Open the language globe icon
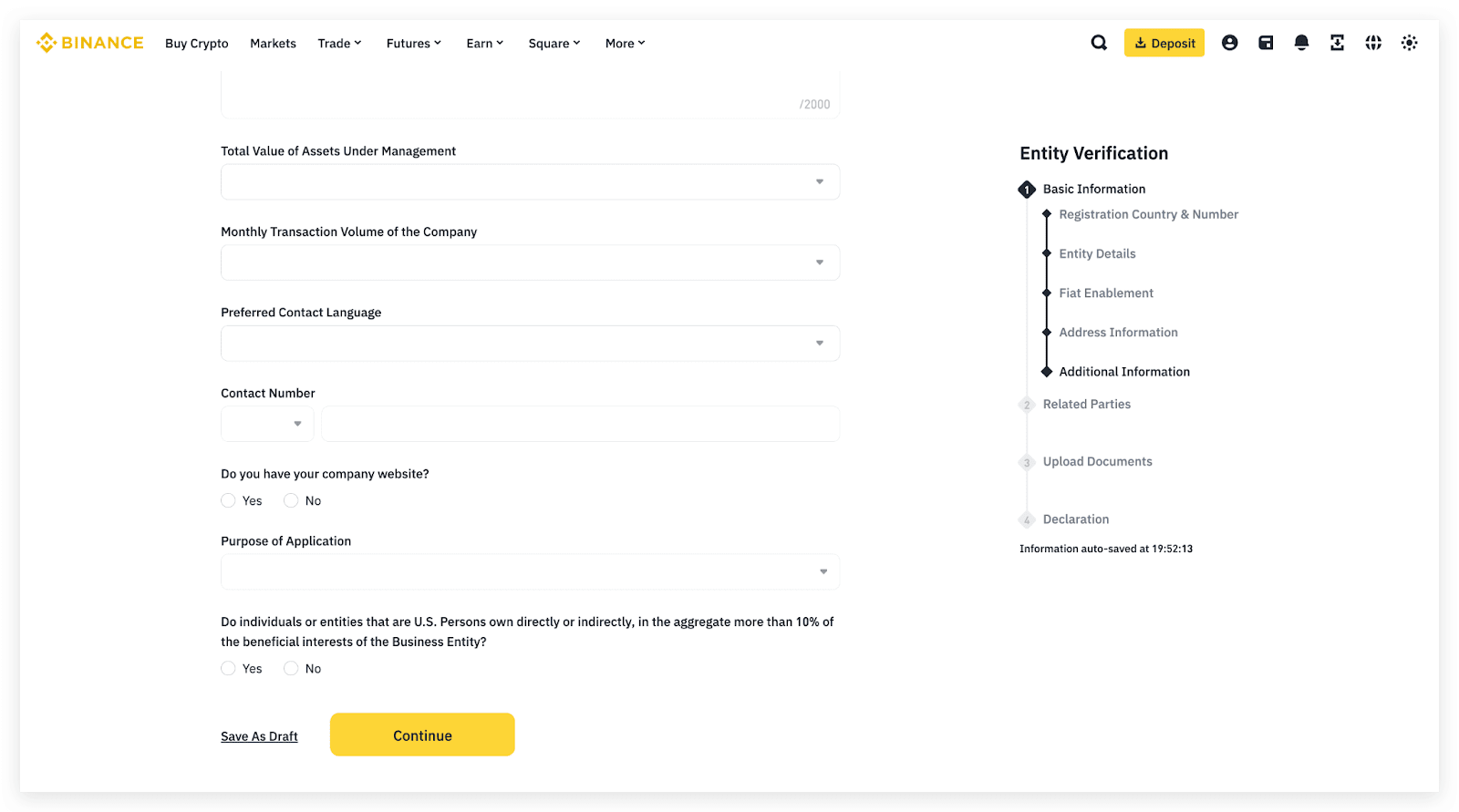1459x812 pixels. pyautogui.click(x=1373, y=43)
